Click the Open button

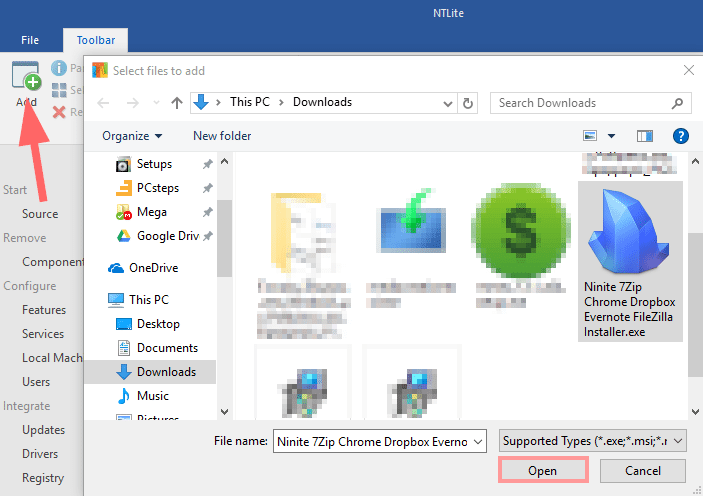[x=543, y=470]
